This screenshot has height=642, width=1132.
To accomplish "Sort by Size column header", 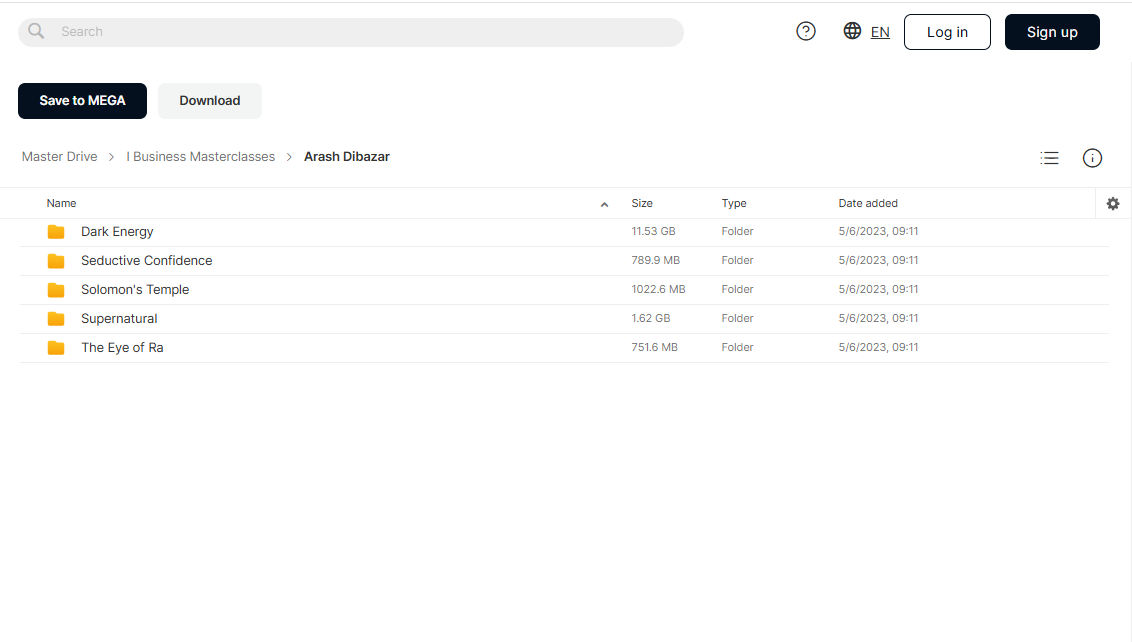I will (642, 204).
